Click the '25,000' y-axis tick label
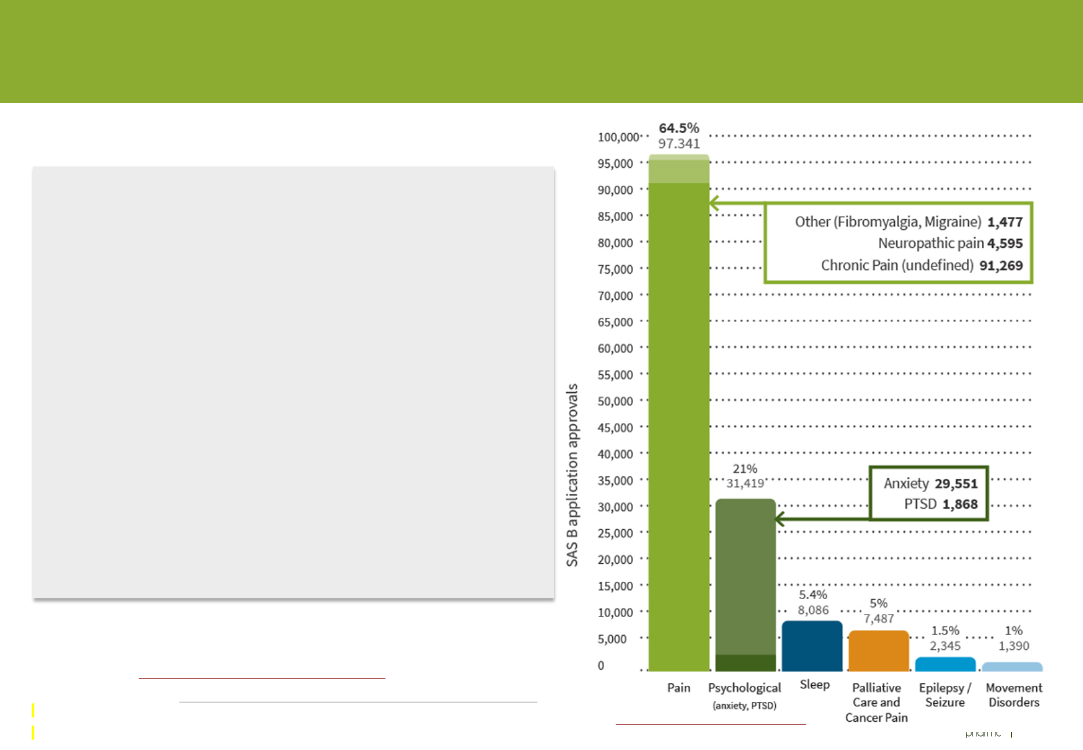The image size is (1083, 750). (x=615, y=533)
